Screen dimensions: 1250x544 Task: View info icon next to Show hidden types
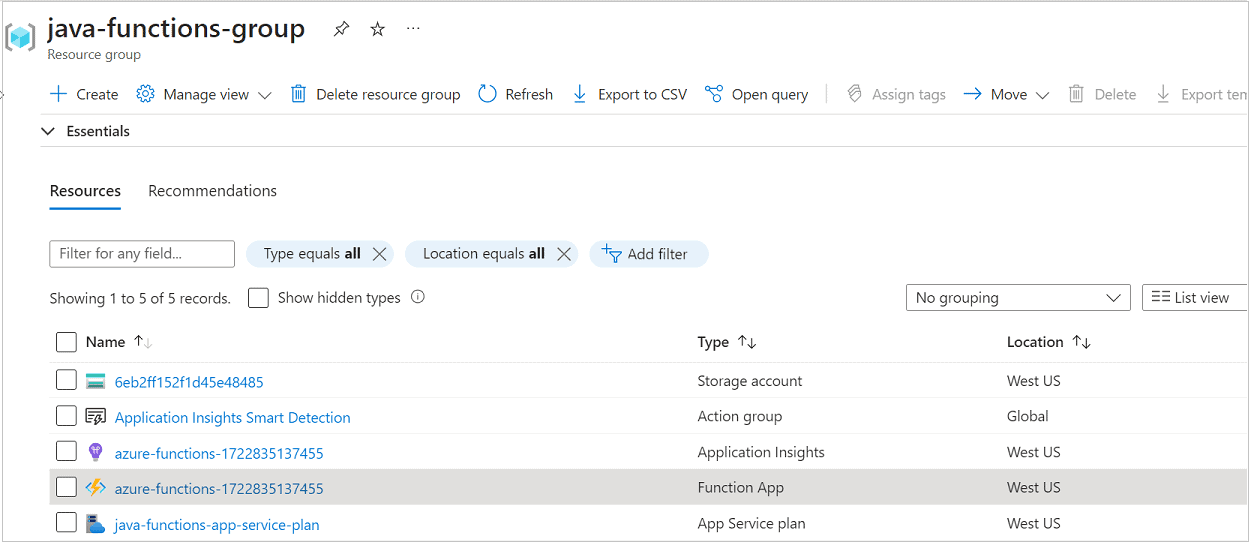[x=418, y=297]
